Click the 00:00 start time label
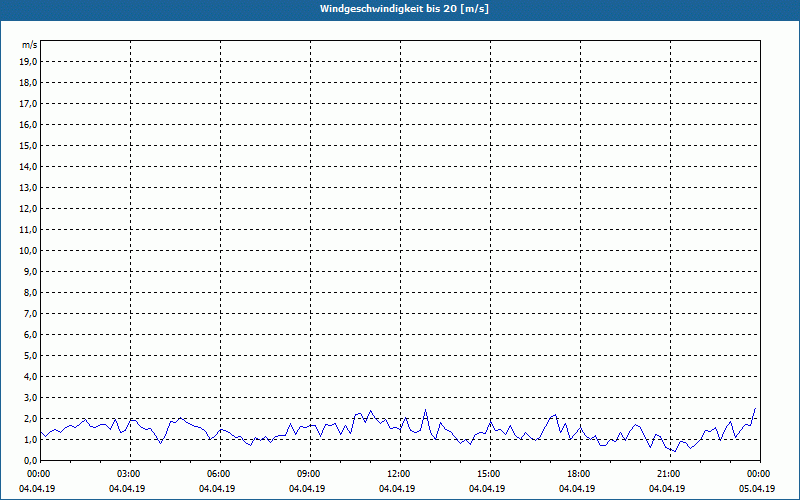The height and width of the screenshot is (500, 800). point(38,474)
